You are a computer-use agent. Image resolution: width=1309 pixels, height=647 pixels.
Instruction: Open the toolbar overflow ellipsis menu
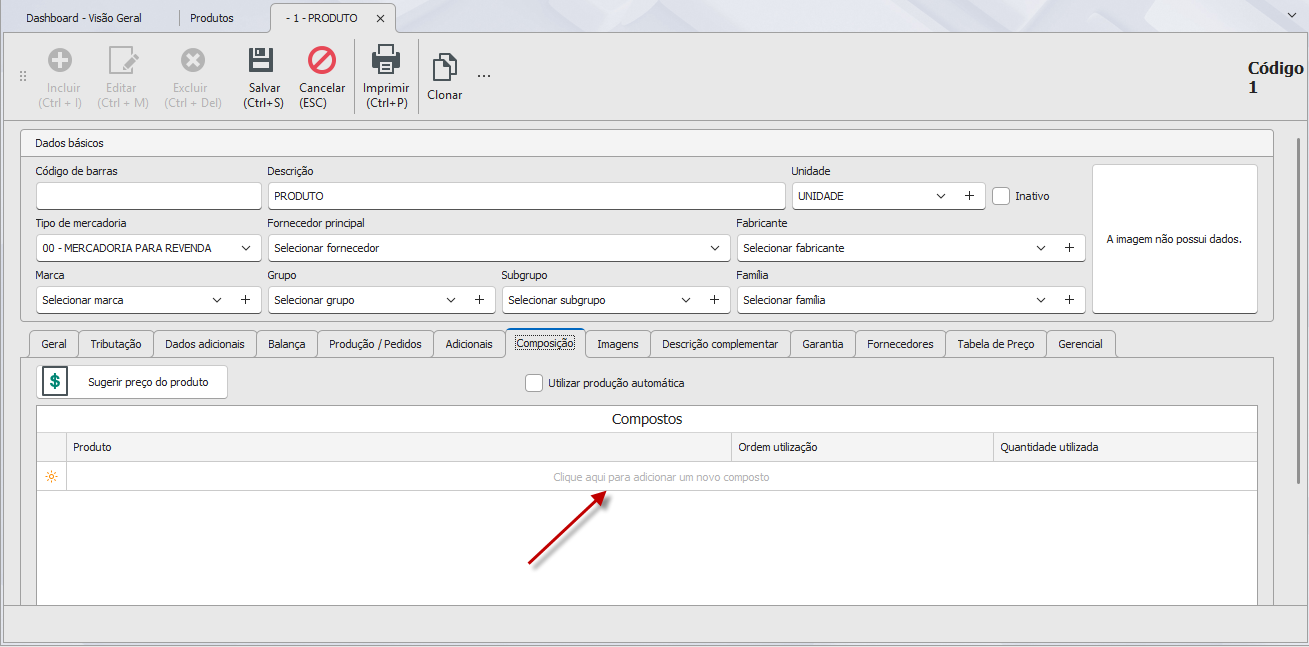pos(484,76)
